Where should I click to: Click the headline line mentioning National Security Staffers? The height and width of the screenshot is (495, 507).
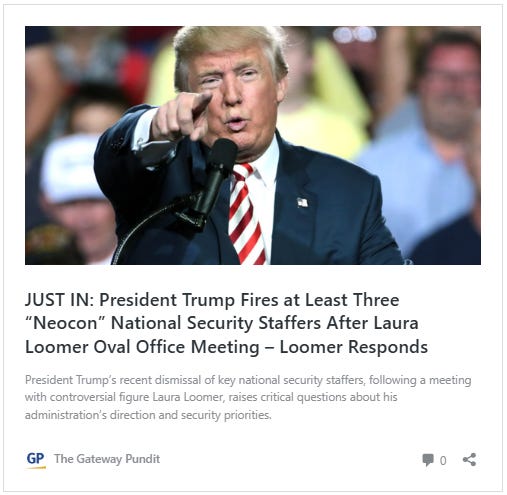222,323
